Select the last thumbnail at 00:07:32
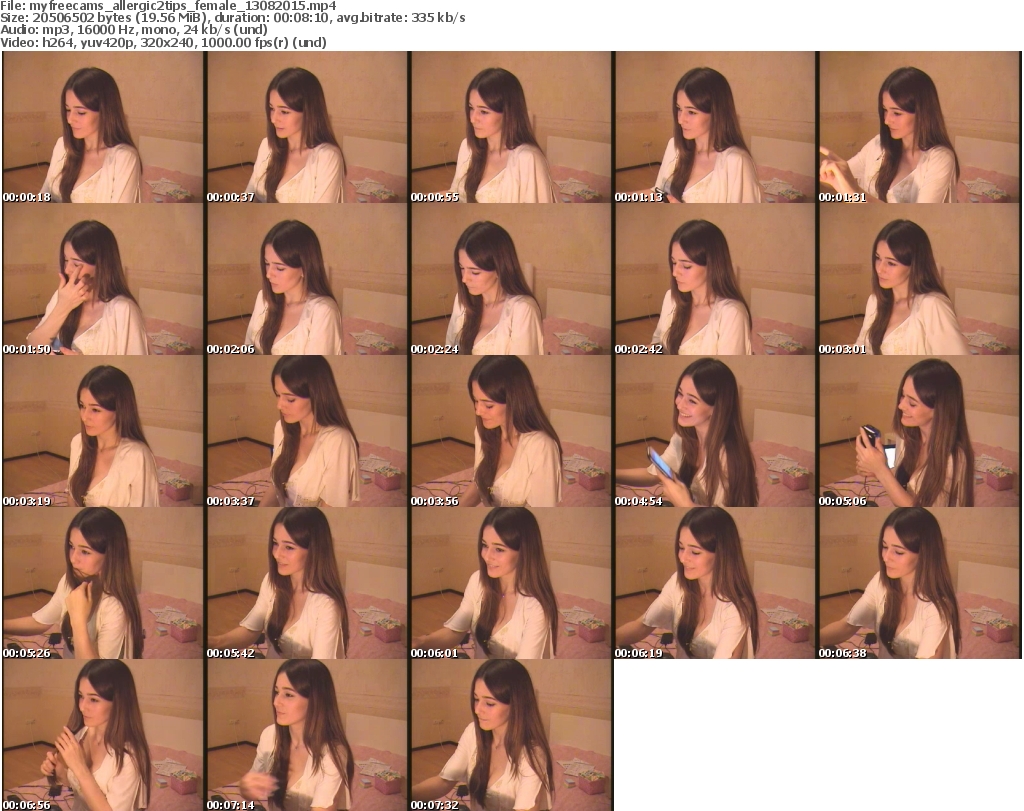 [x=511, y=735]
